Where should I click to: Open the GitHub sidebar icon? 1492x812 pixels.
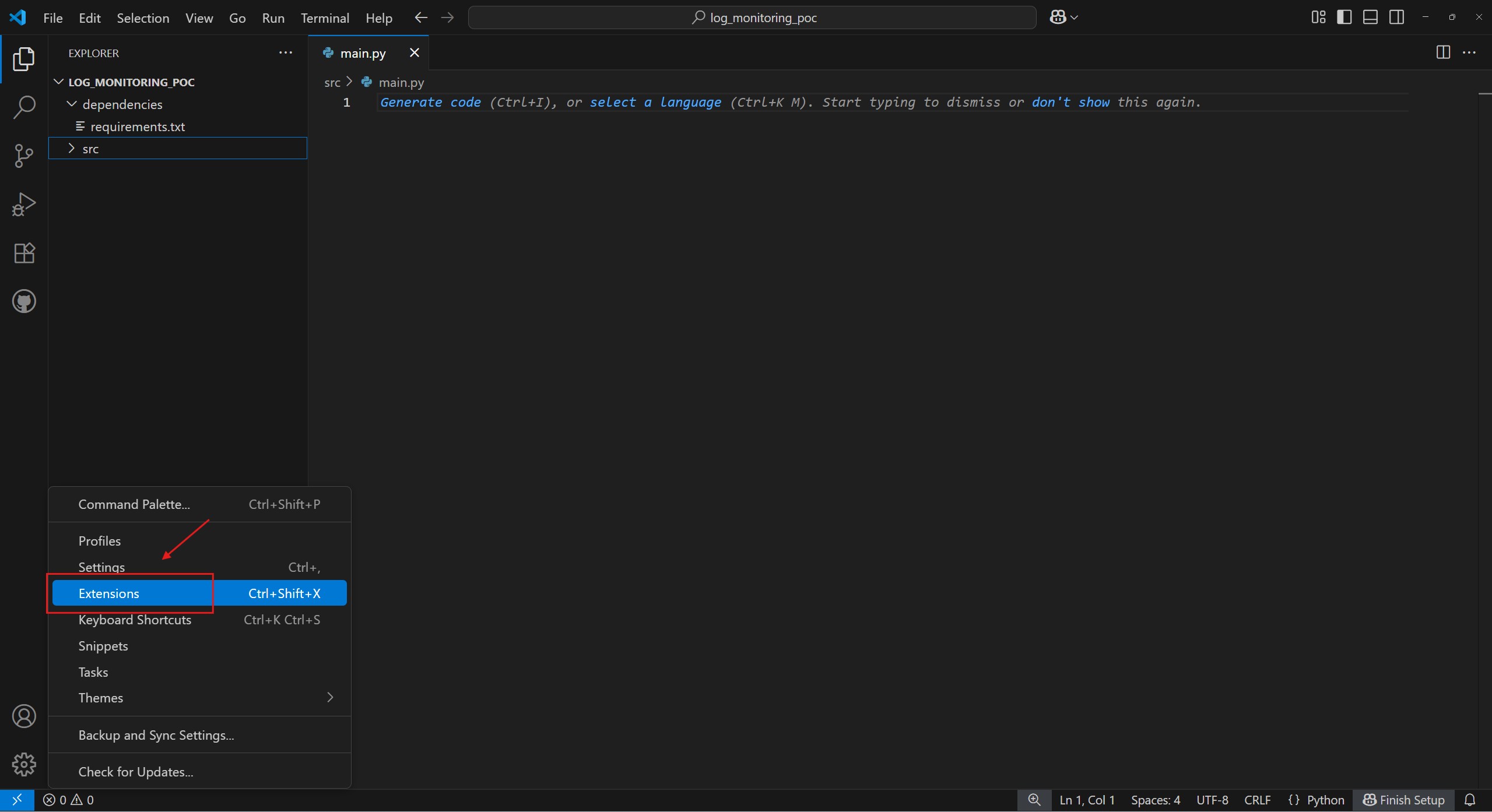[24, 301]
